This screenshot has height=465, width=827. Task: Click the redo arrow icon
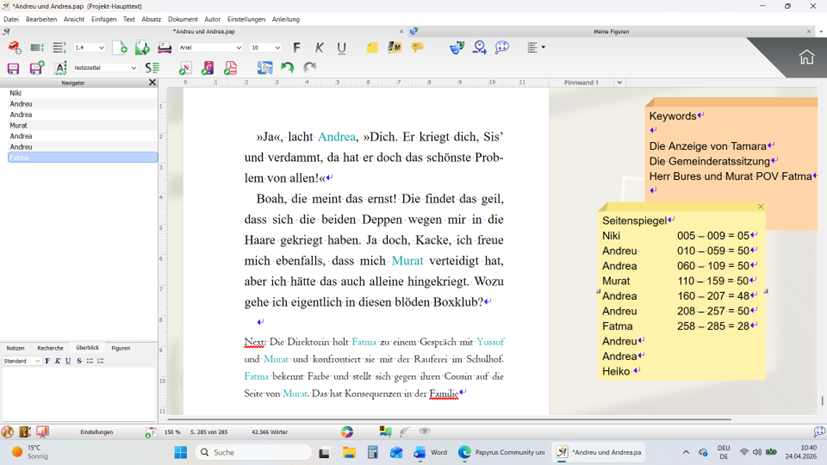tap(309, 68)
